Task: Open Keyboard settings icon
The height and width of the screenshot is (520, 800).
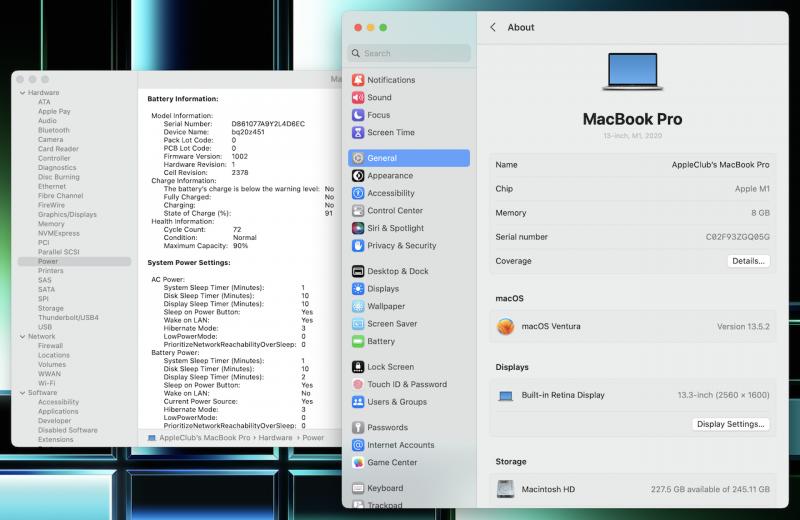Action: point(358,488)
